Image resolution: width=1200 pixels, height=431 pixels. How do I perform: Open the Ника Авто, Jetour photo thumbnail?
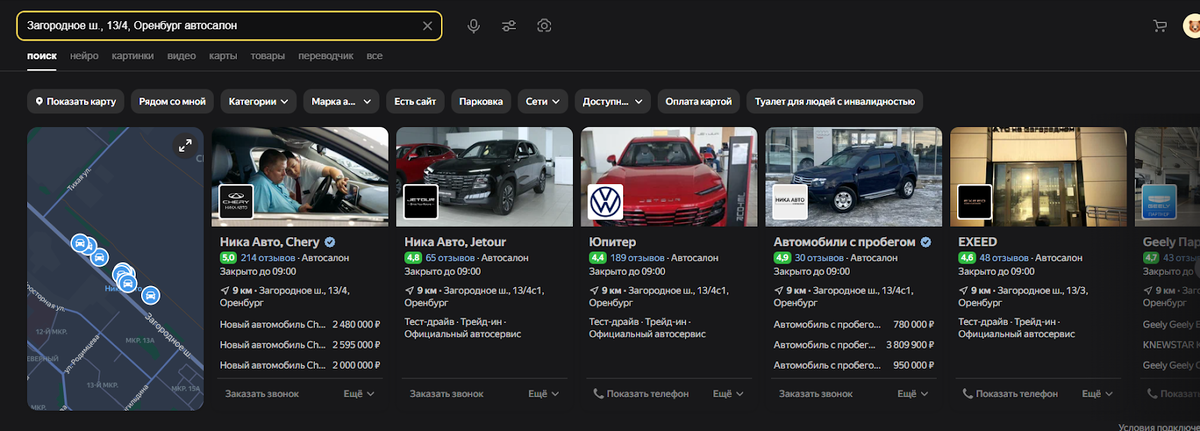(x=484, y=176)
